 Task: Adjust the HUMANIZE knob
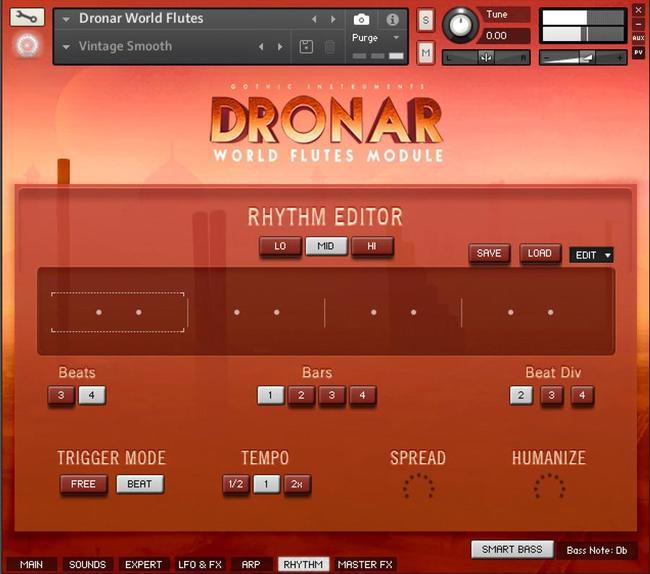pyautogui.click(x=549, y=486)
